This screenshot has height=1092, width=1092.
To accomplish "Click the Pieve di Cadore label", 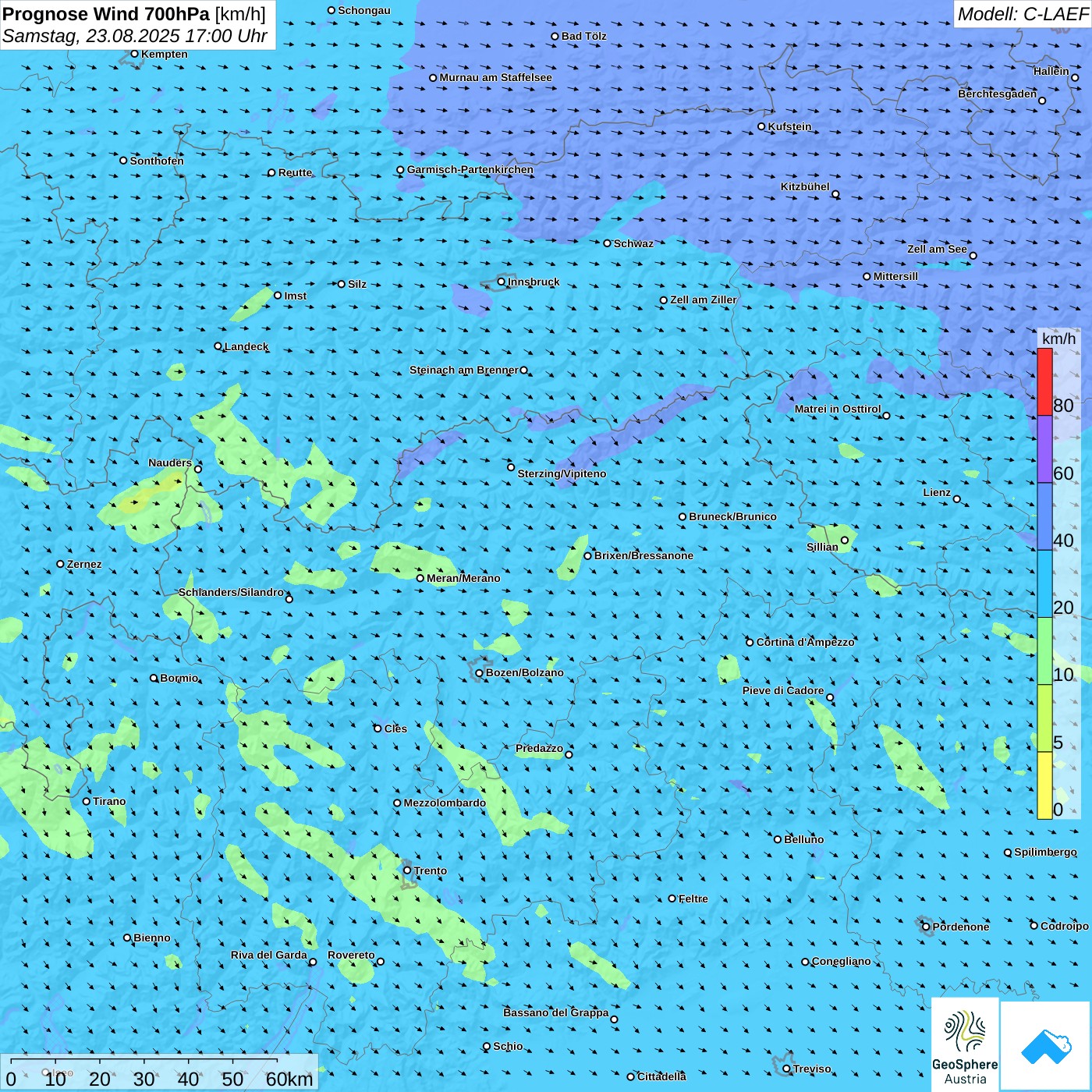I will pos(783,690).
